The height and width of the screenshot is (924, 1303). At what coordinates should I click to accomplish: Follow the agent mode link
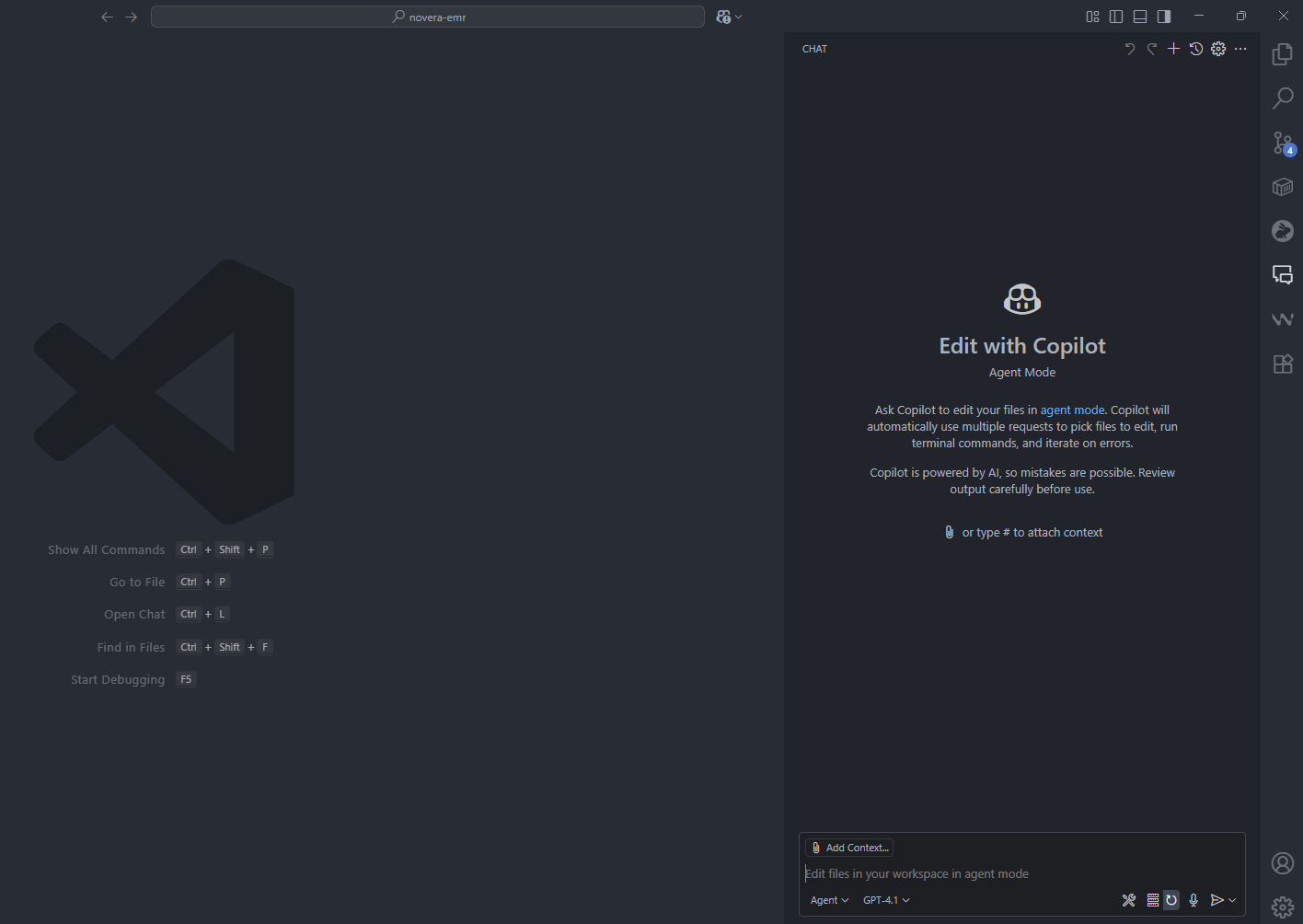click(x=1072, y=410)
